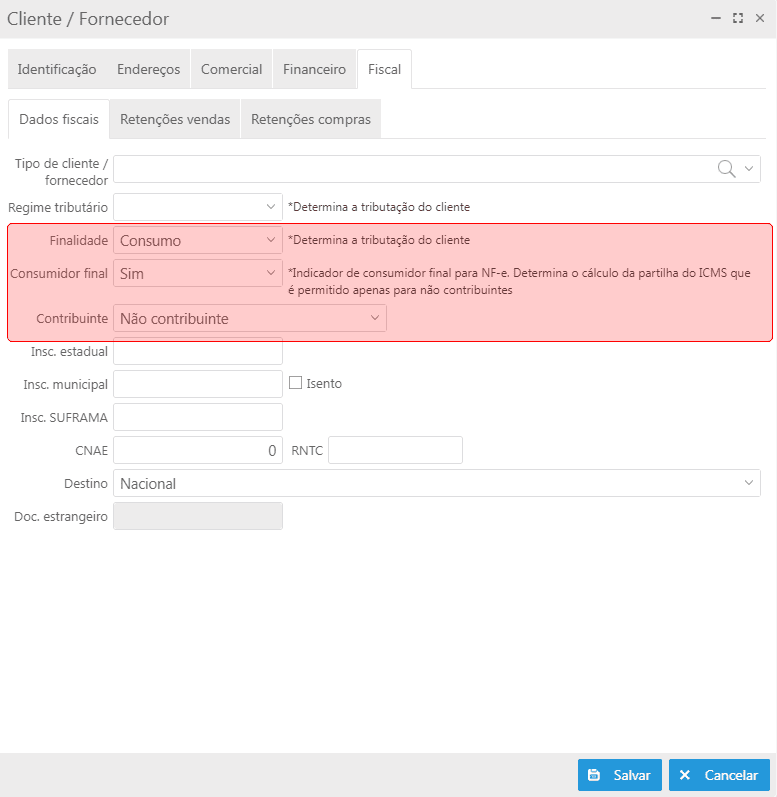
Task: Open the Regime tributário dropdown
Action: (198, 207)
